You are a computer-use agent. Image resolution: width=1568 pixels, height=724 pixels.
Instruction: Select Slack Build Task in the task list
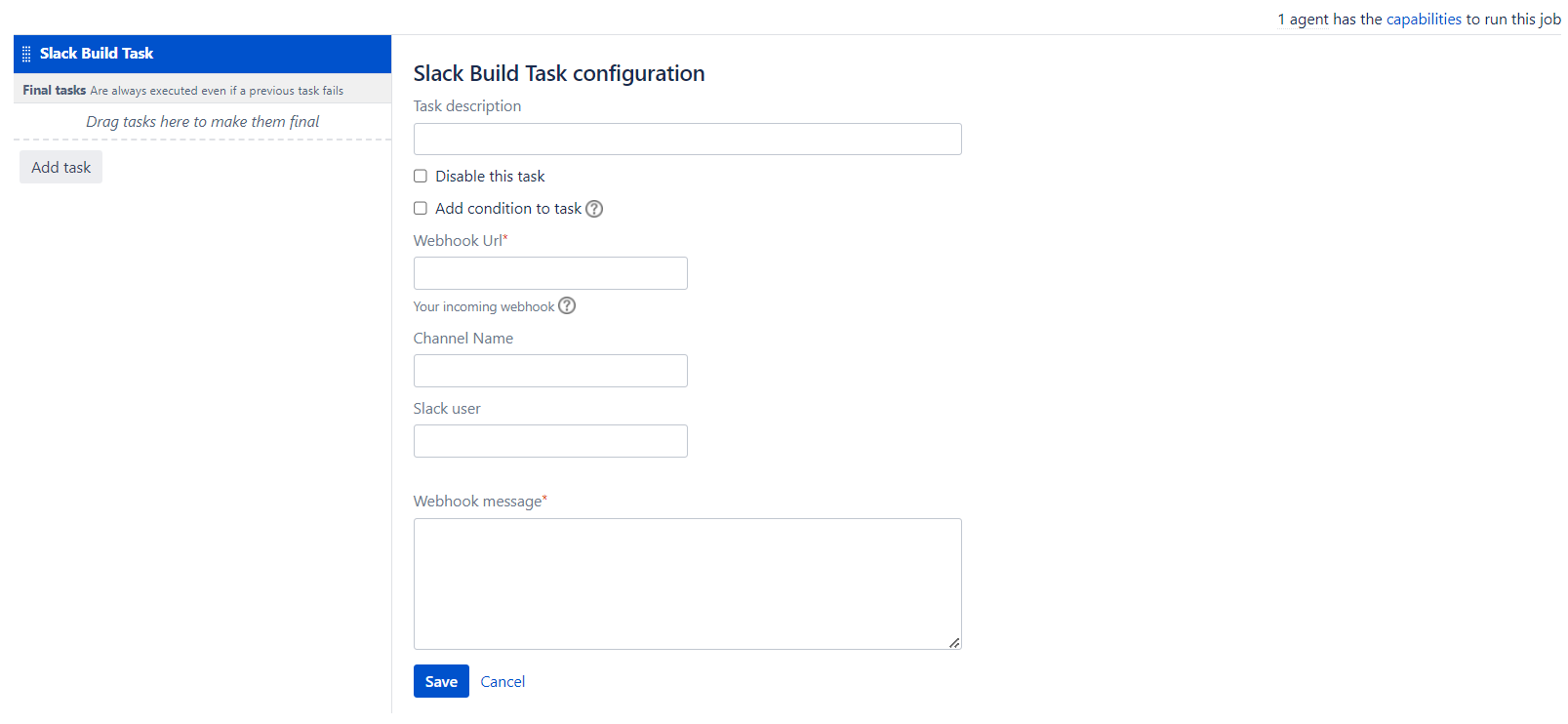97,54
